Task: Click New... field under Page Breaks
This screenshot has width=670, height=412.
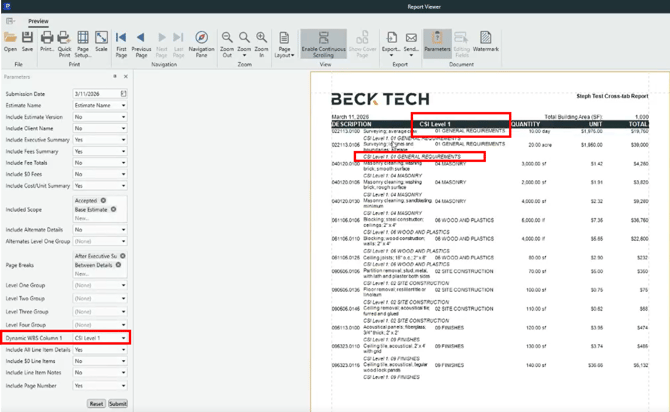Action: coord(82,274)
